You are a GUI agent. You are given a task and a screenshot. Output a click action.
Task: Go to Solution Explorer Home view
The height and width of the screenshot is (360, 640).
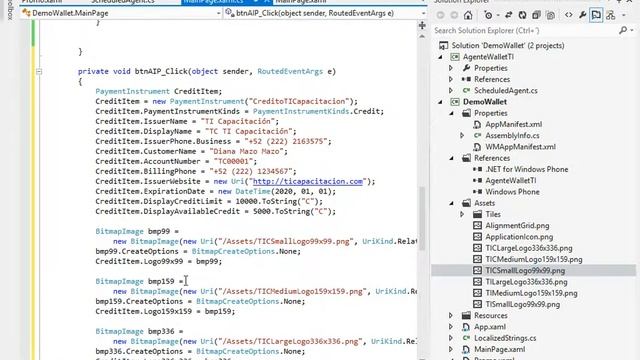[468, 16]
